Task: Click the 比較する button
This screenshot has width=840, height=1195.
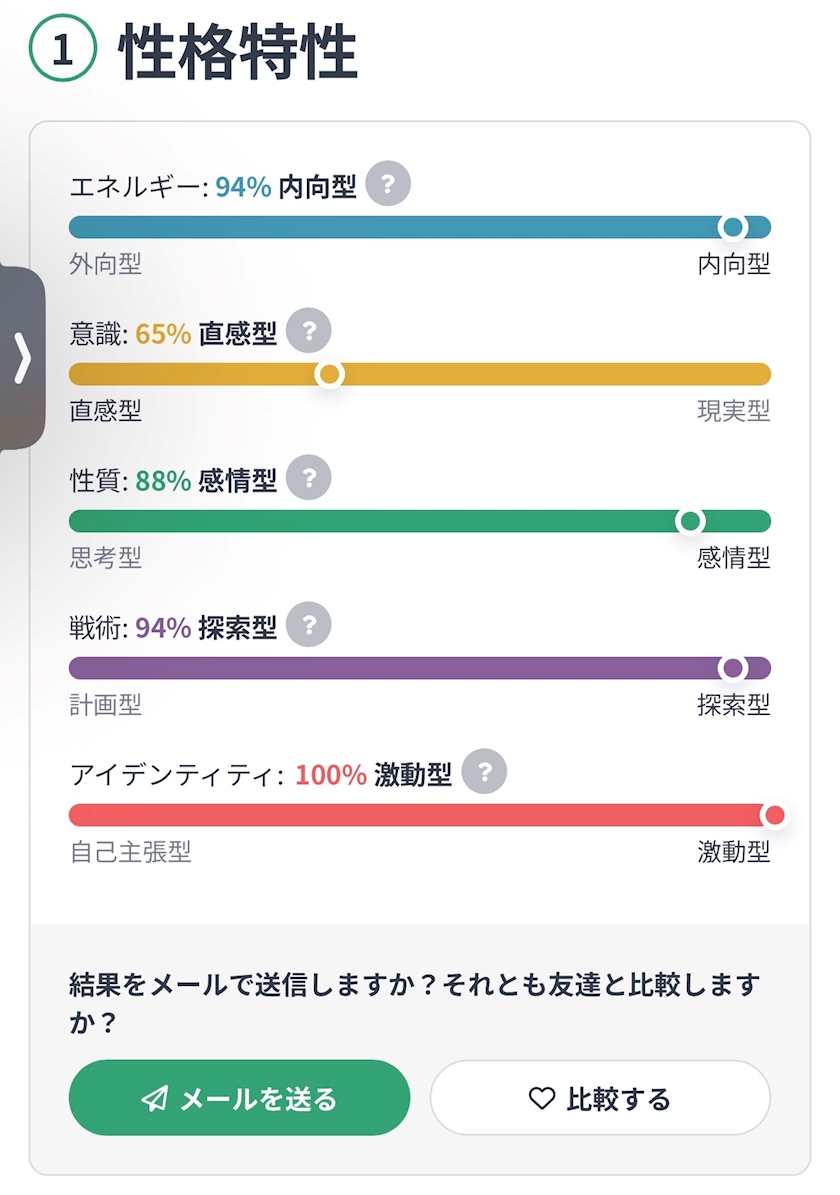Action: tap(600, 1097)
